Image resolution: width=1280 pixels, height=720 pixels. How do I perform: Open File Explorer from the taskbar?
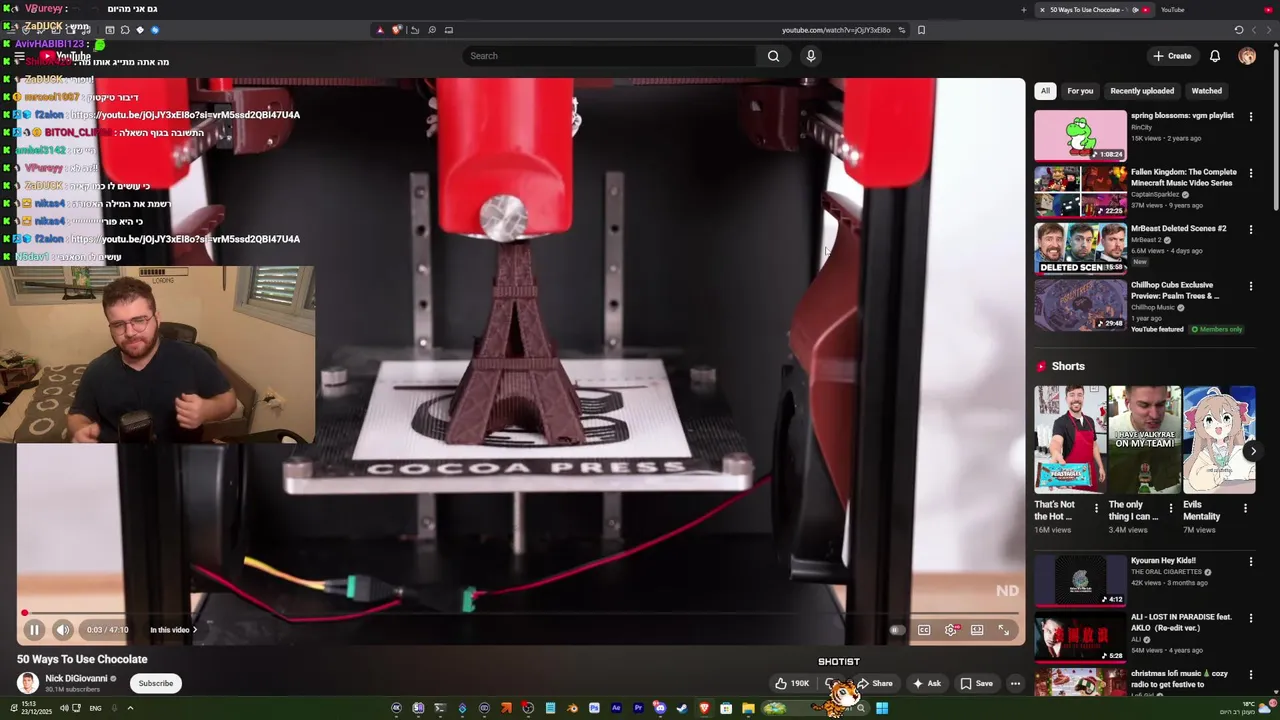[x=748, y=708]
